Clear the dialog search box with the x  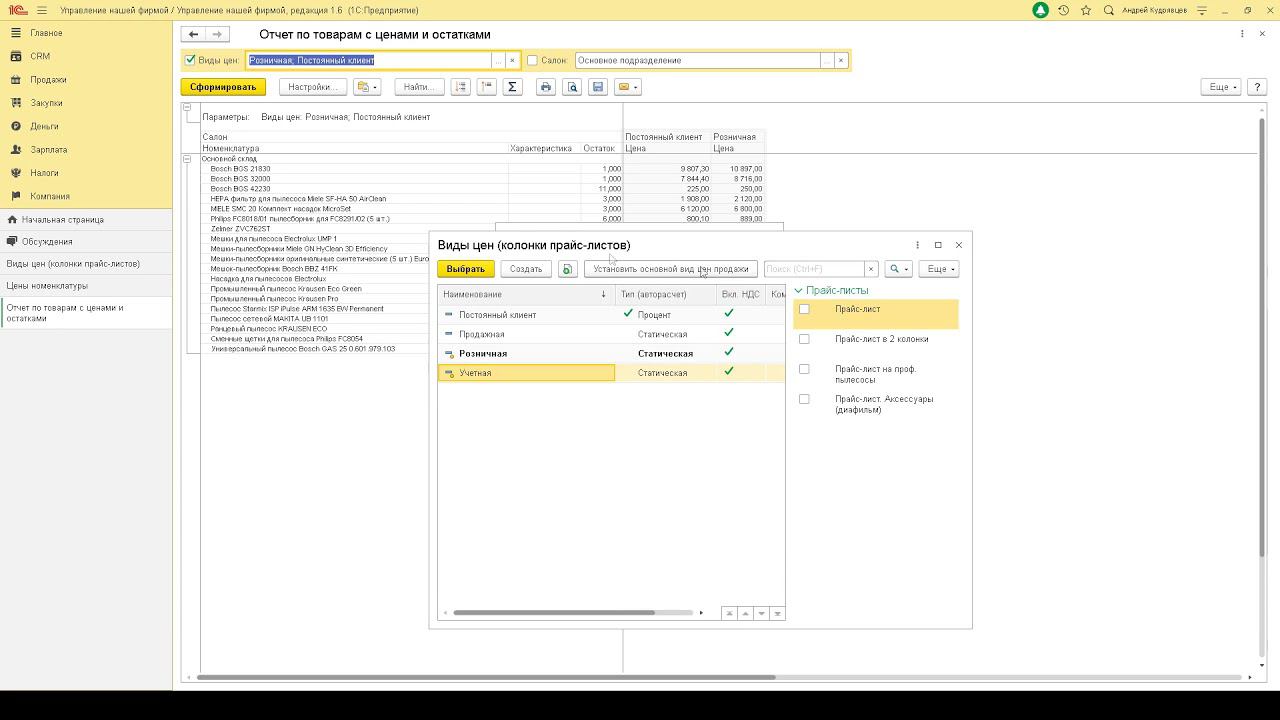(871, 269)
